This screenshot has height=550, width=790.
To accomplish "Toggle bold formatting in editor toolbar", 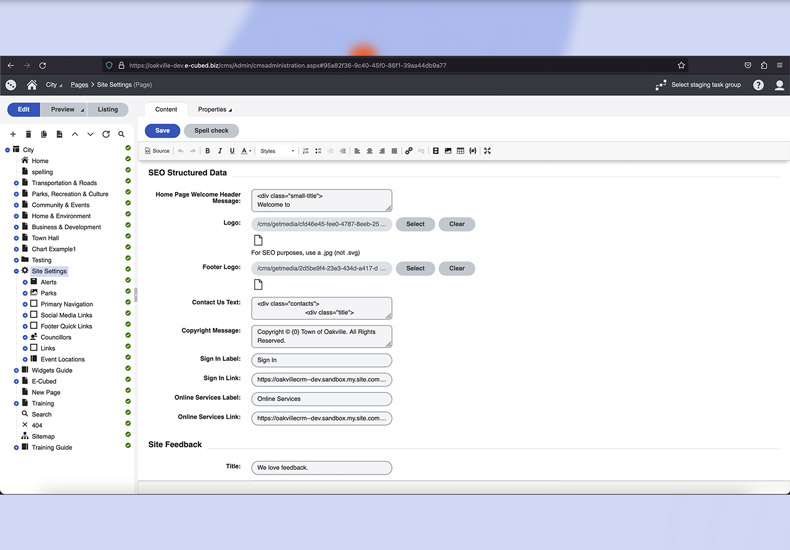I will coord(208,151).
